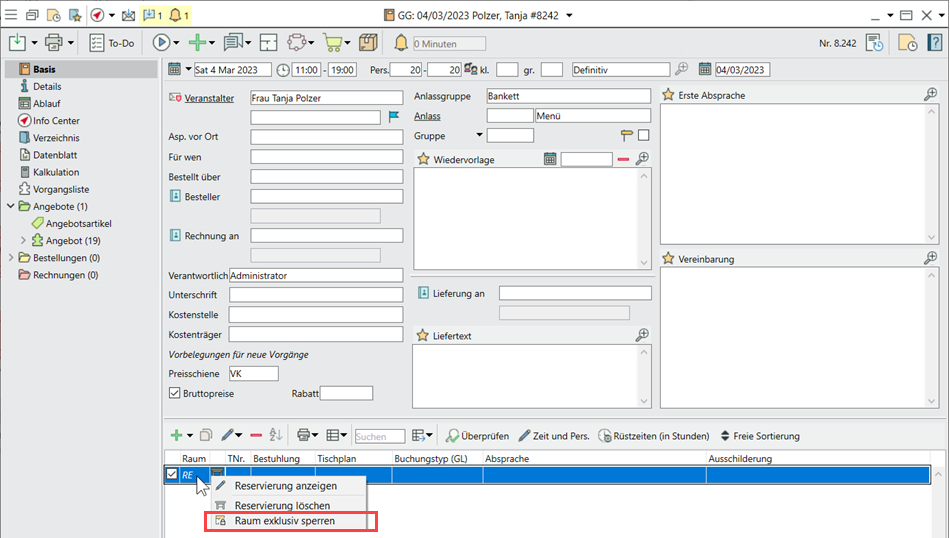Click the bell reminder icon in toolbar
Viewport: 950px width, 538px height.
click(401, 43)
